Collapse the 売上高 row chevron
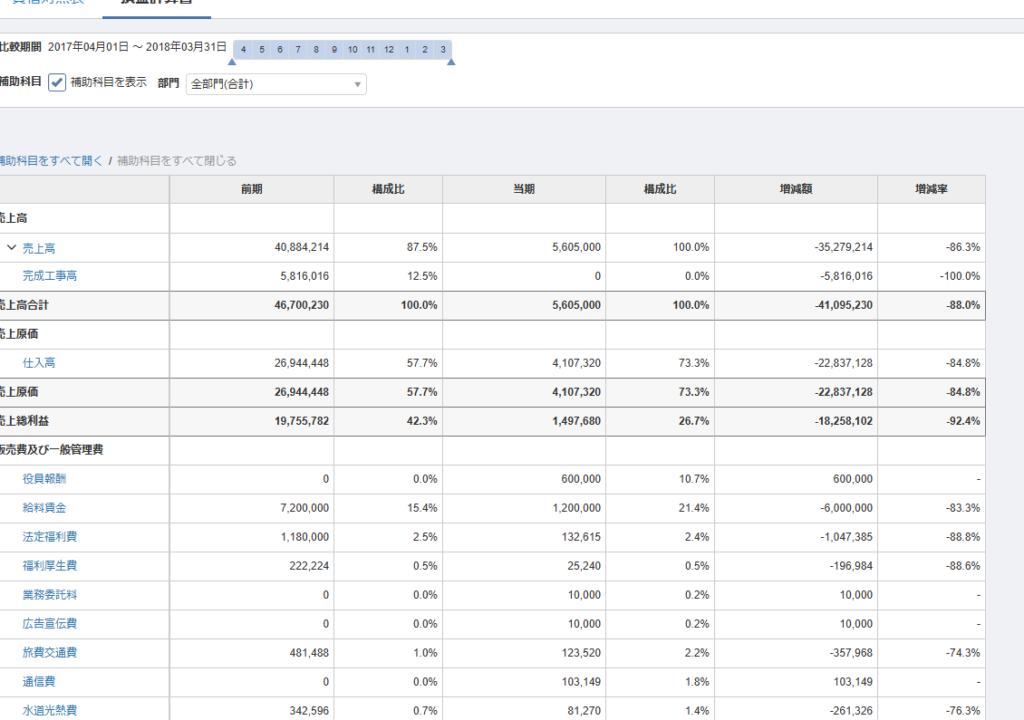 click(11, 247)
